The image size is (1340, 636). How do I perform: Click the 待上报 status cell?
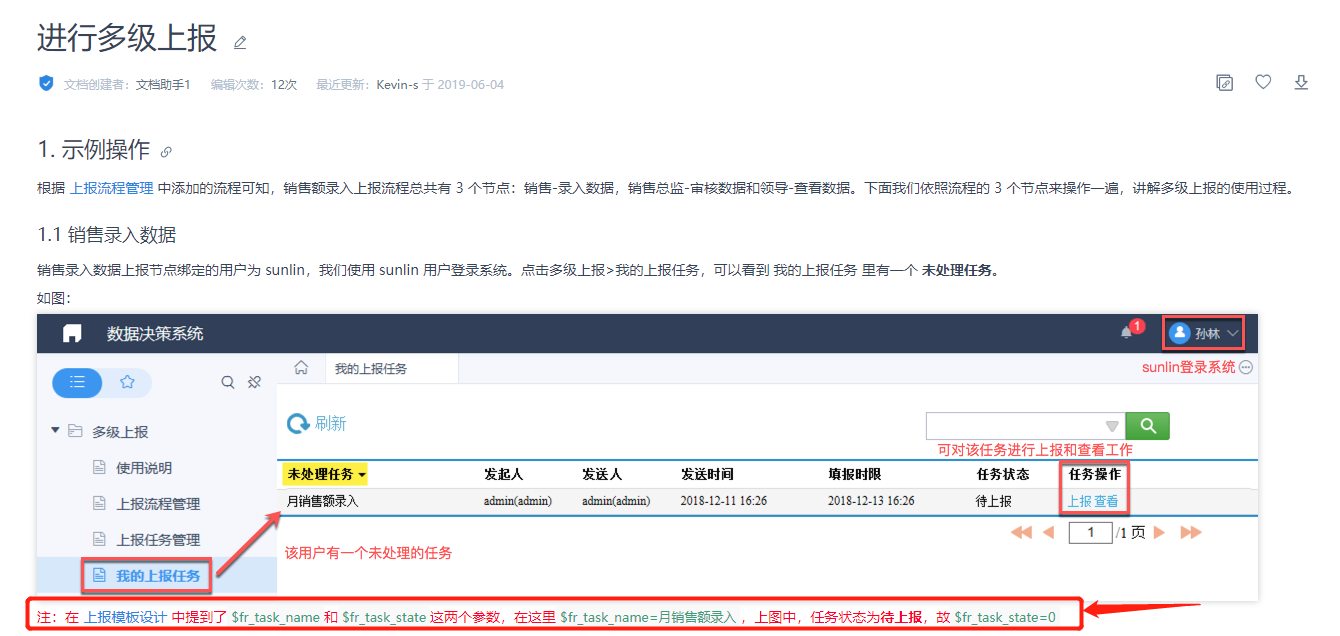click(994, 501)
